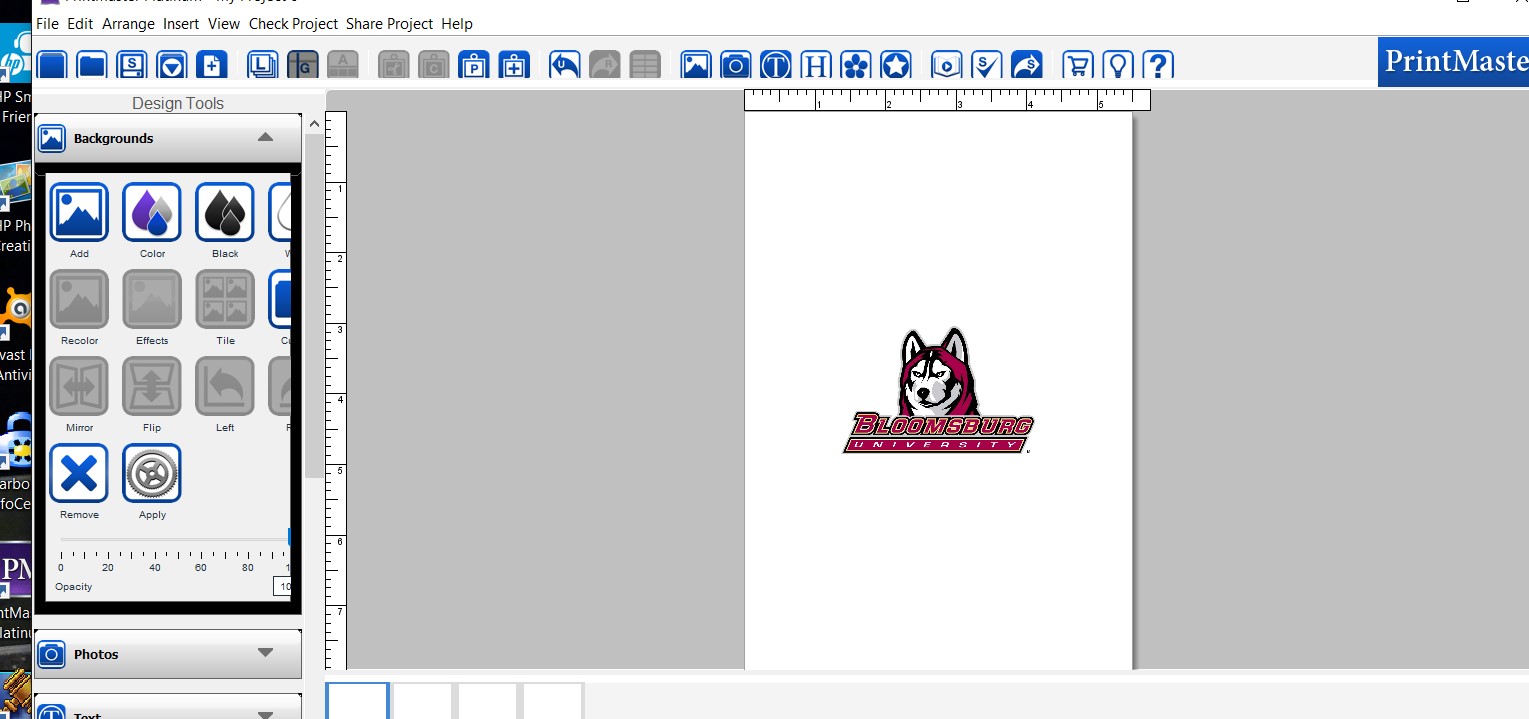Click the Text 'T' circle toolbar icon
Image resolution: width=1529 pixels, height=719 pixels.
[776, 65]
